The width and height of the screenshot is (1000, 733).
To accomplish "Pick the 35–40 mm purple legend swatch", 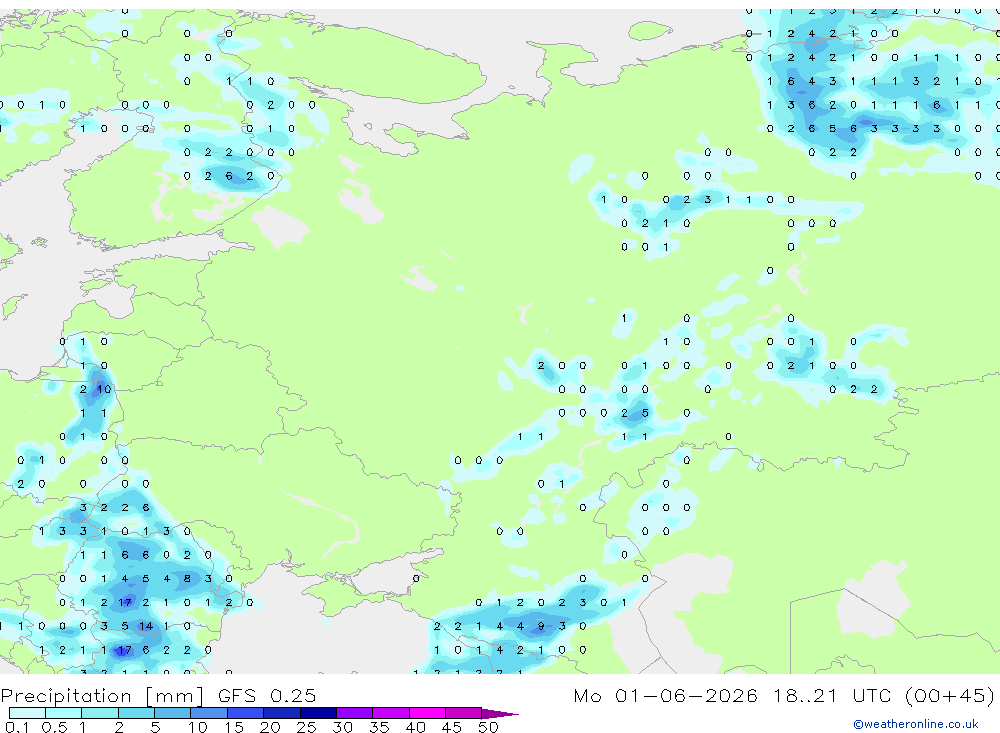I will pos(391,713).
